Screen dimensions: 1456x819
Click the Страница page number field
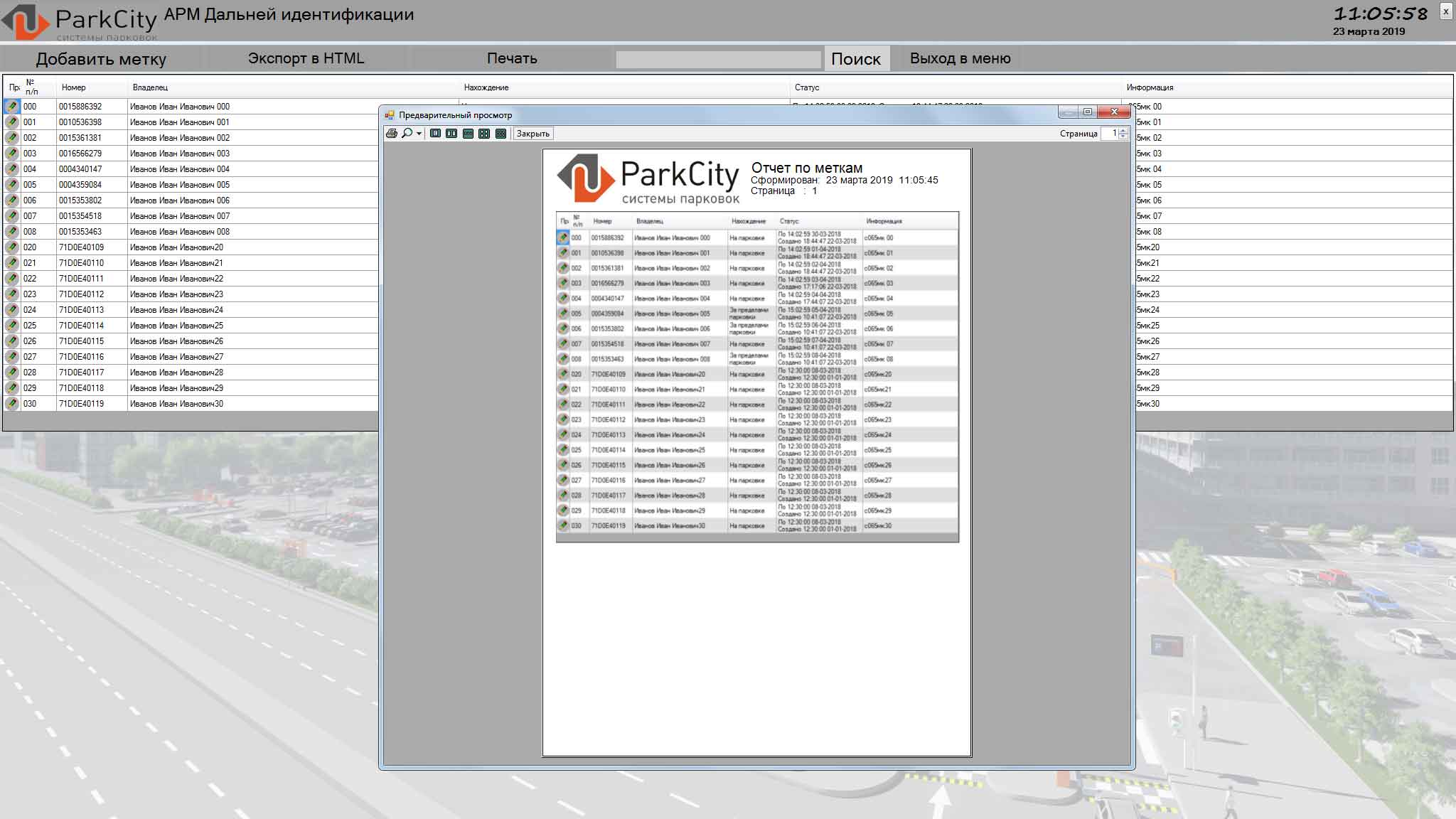pos(1110,134)
